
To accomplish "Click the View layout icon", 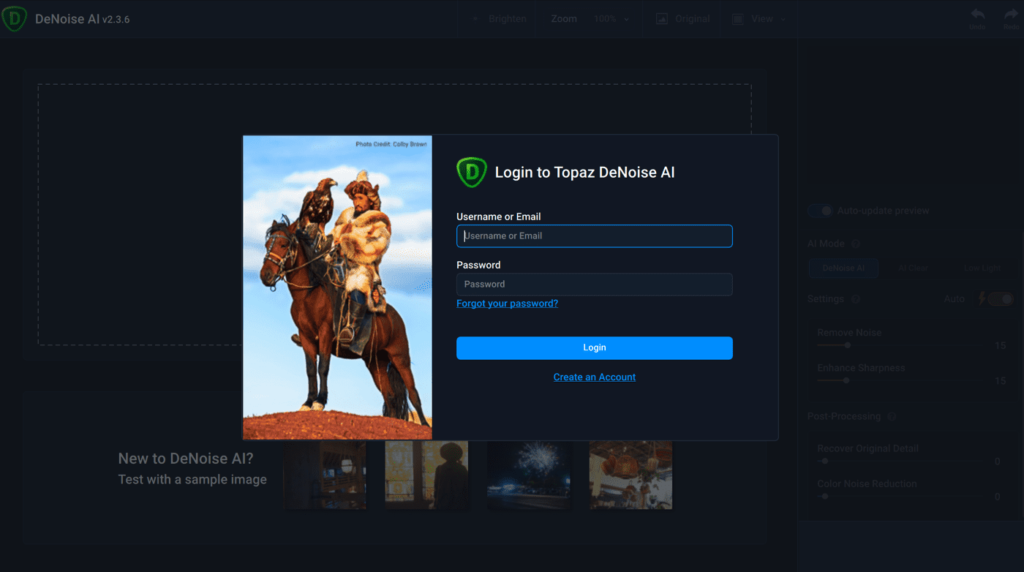I will point(737,19).
